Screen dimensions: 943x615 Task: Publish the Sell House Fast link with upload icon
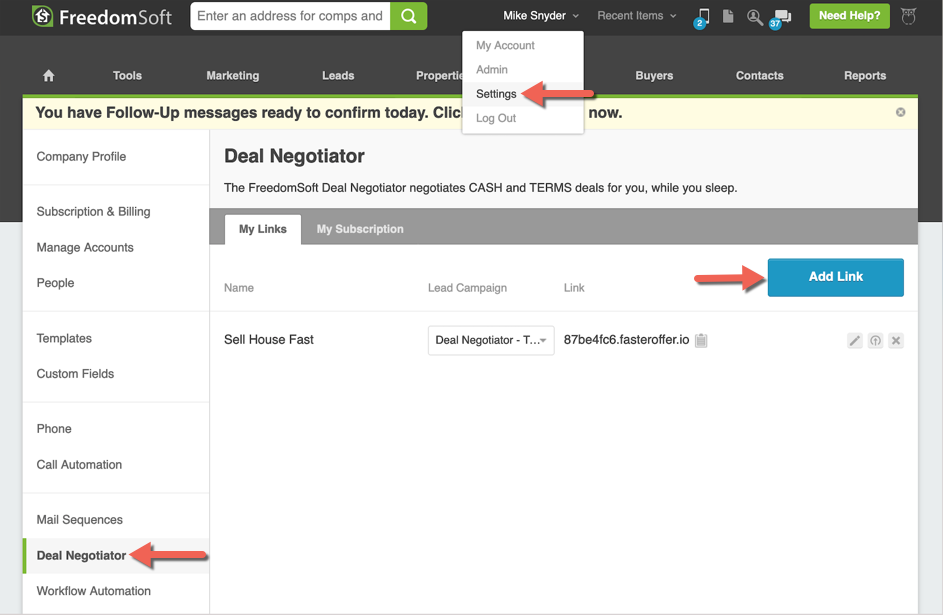[876, 341]
